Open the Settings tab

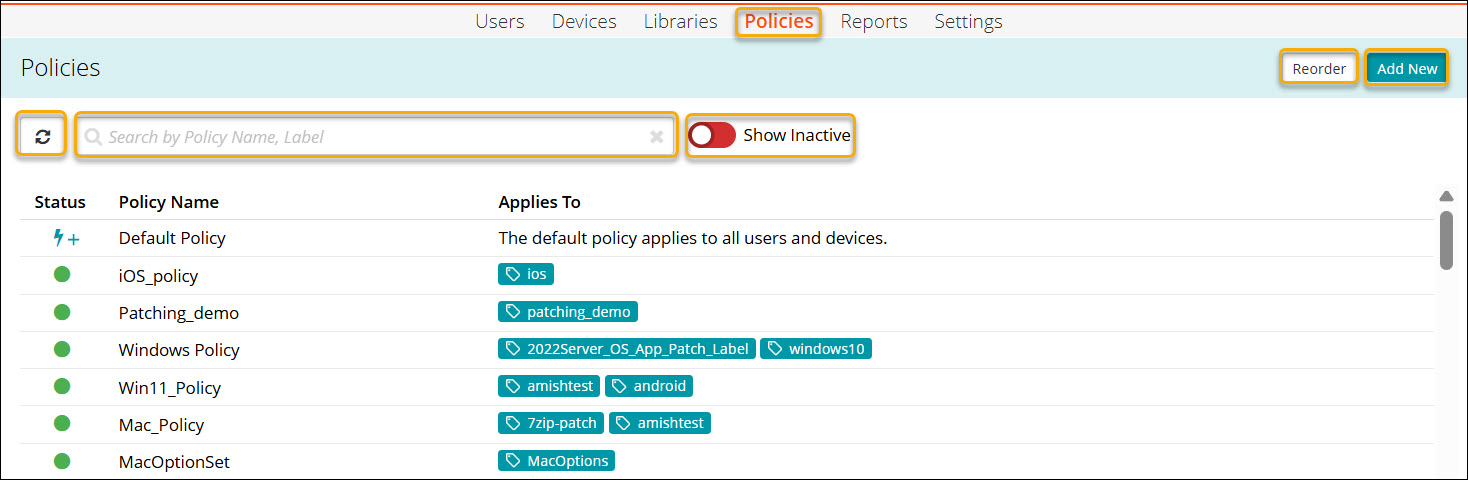[x=968, y=22]
